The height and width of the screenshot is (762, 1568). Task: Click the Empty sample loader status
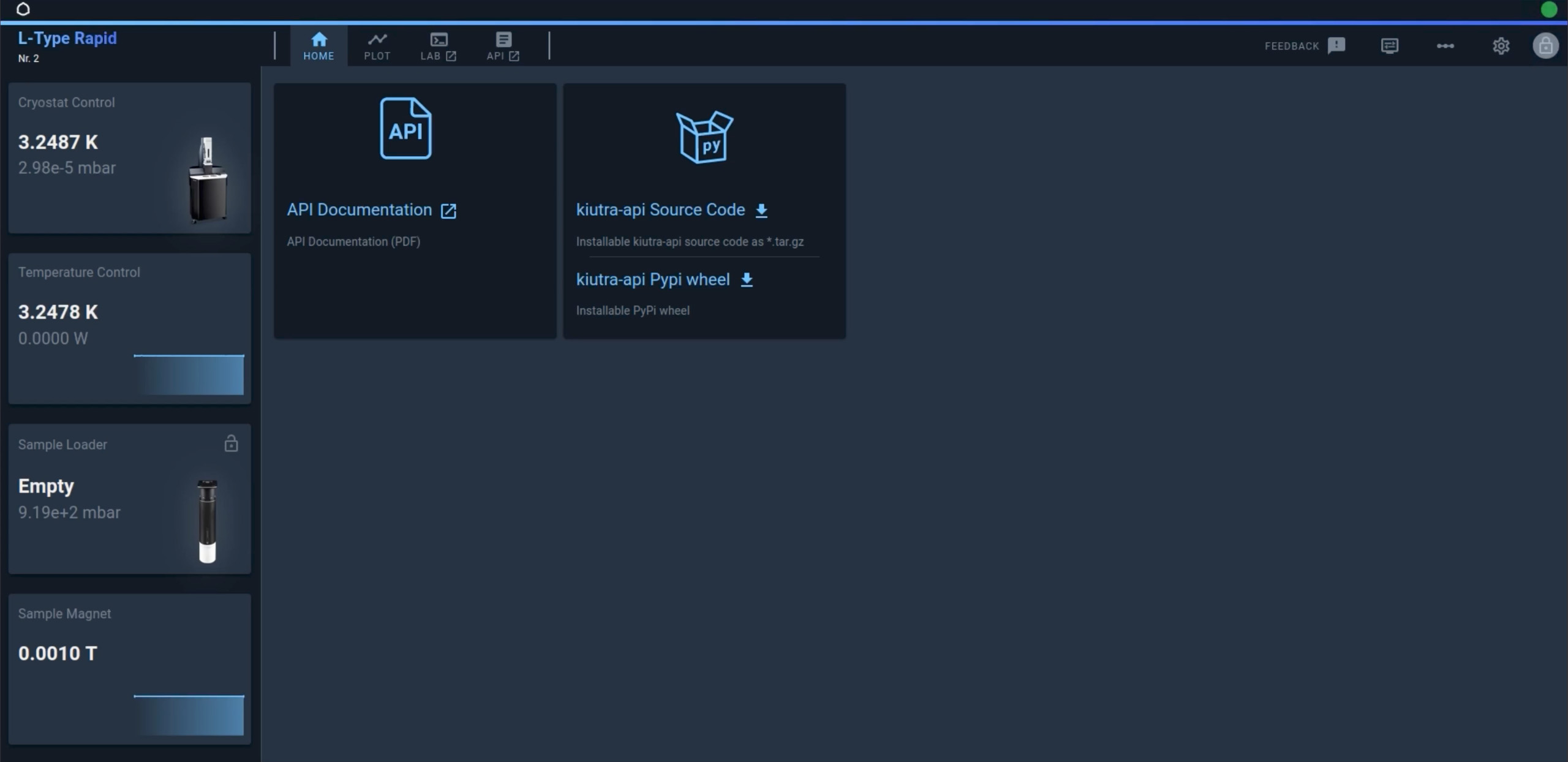pyautogui.click(x=46, y=486)
